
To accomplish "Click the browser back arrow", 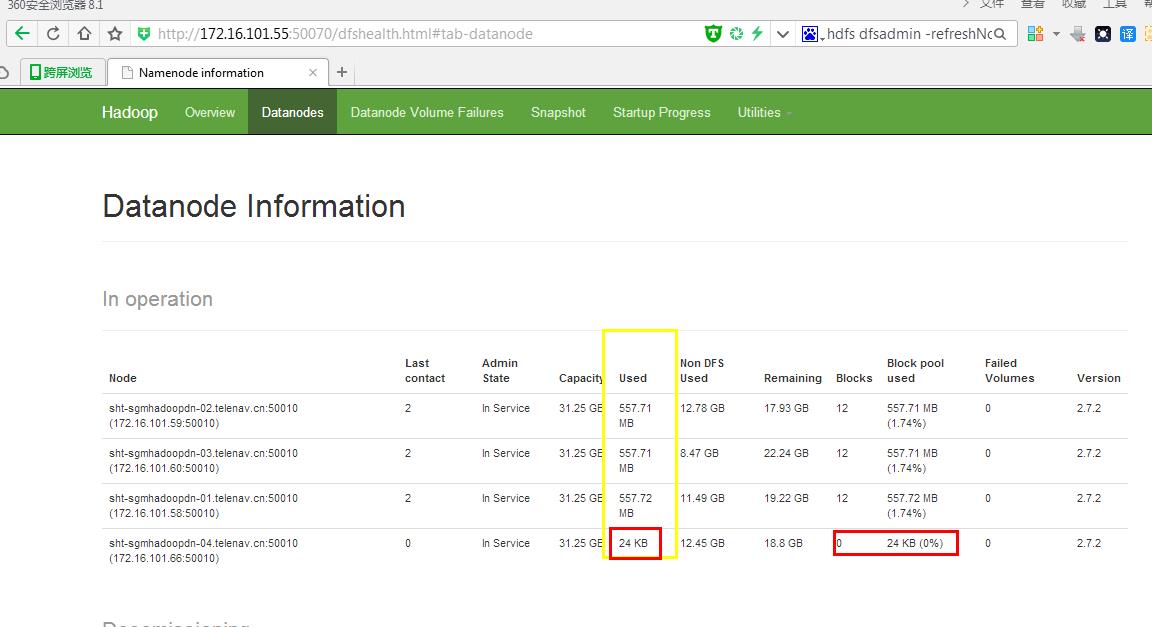I will 22,34.
